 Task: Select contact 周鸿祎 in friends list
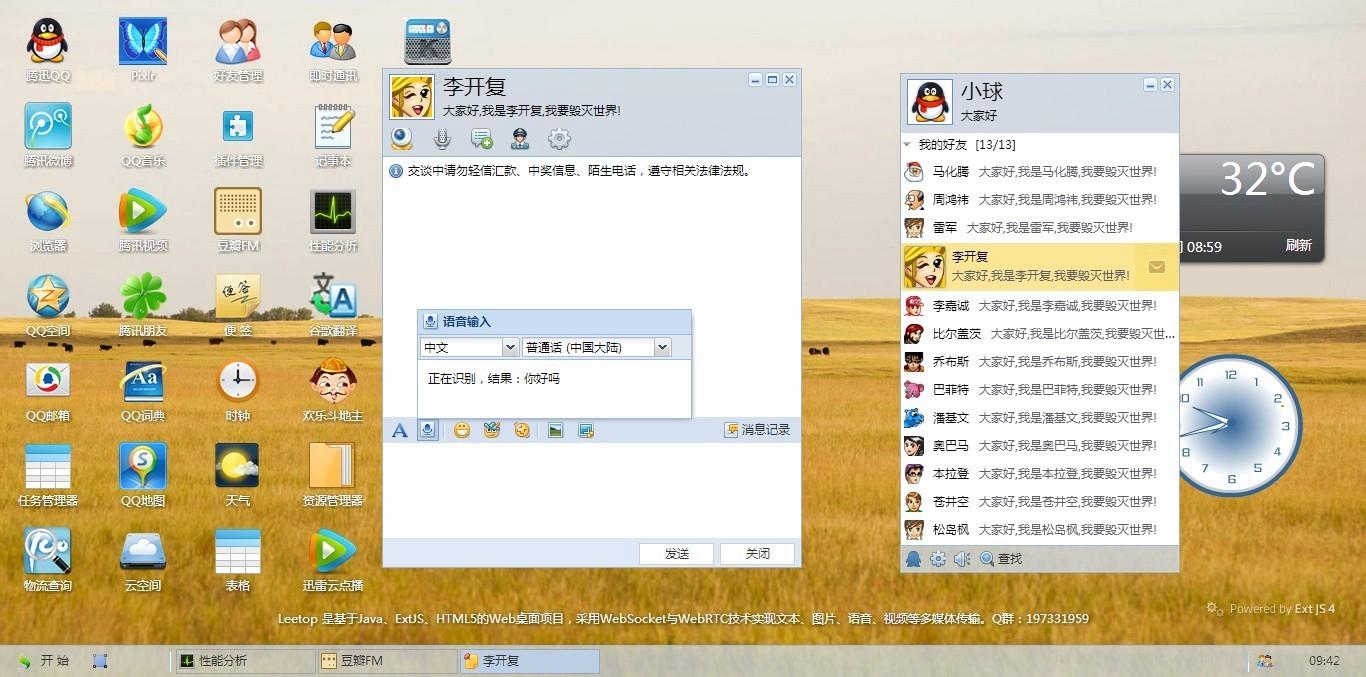click(1040, 200)
